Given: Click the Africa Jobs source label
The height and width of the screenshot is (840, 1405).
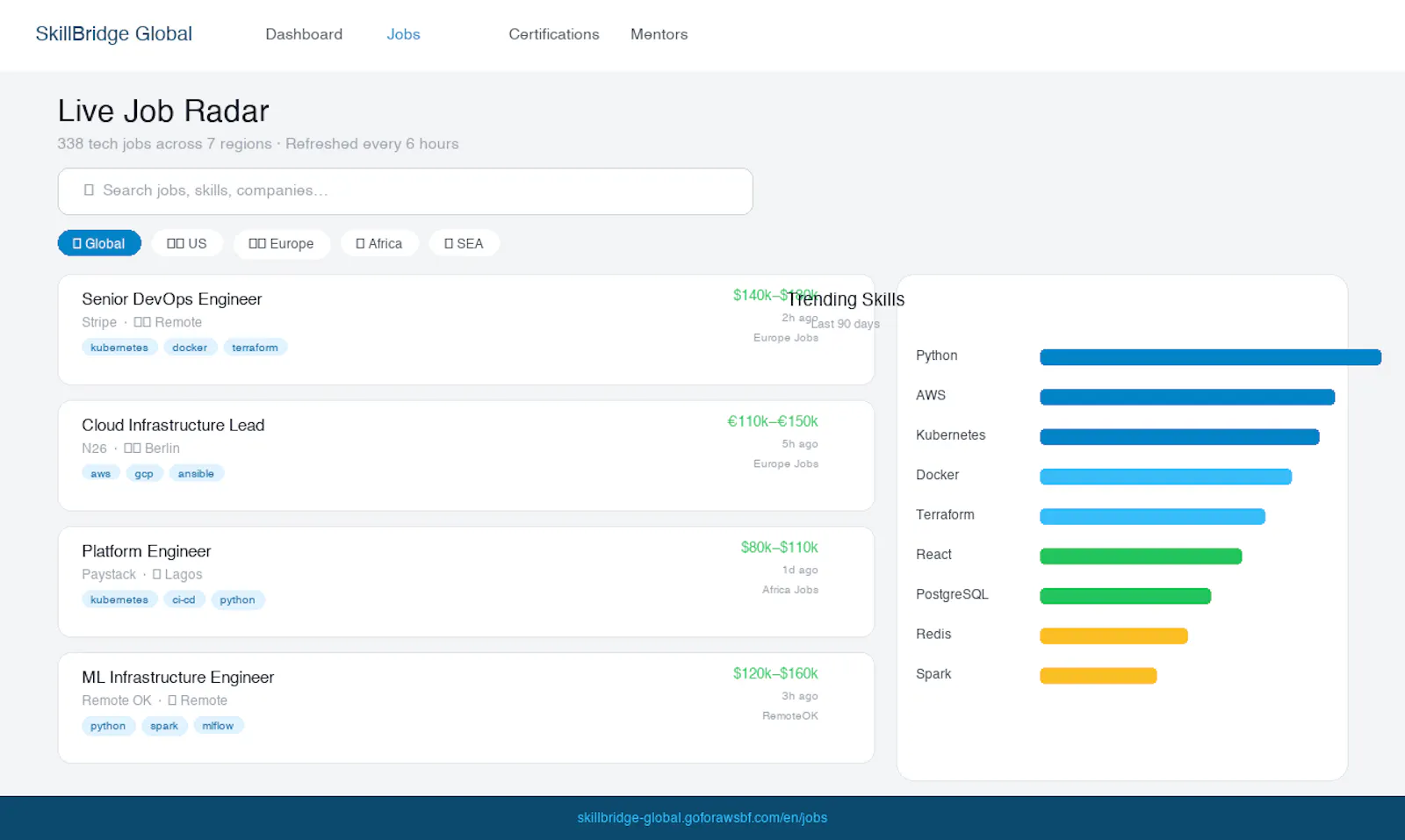Looking at the screenshot, I should (790, 590).
